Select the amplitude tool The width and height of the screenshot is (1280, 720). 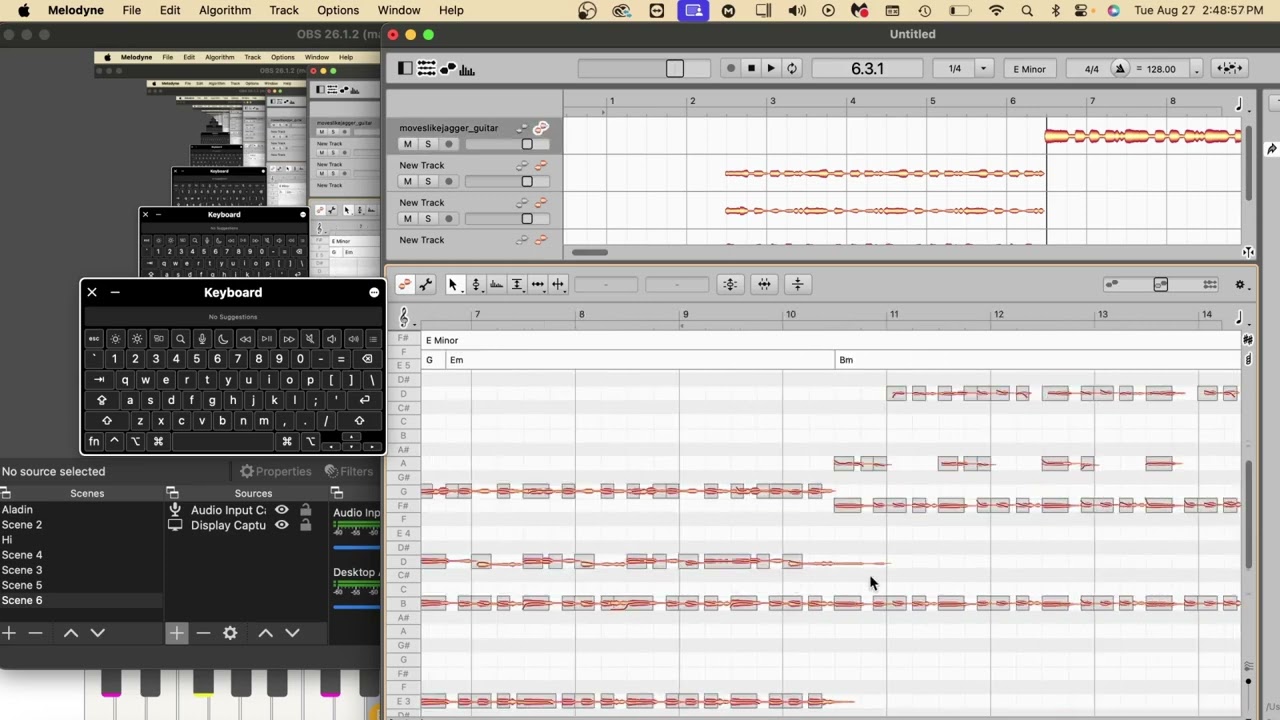[x=517, y=285]
